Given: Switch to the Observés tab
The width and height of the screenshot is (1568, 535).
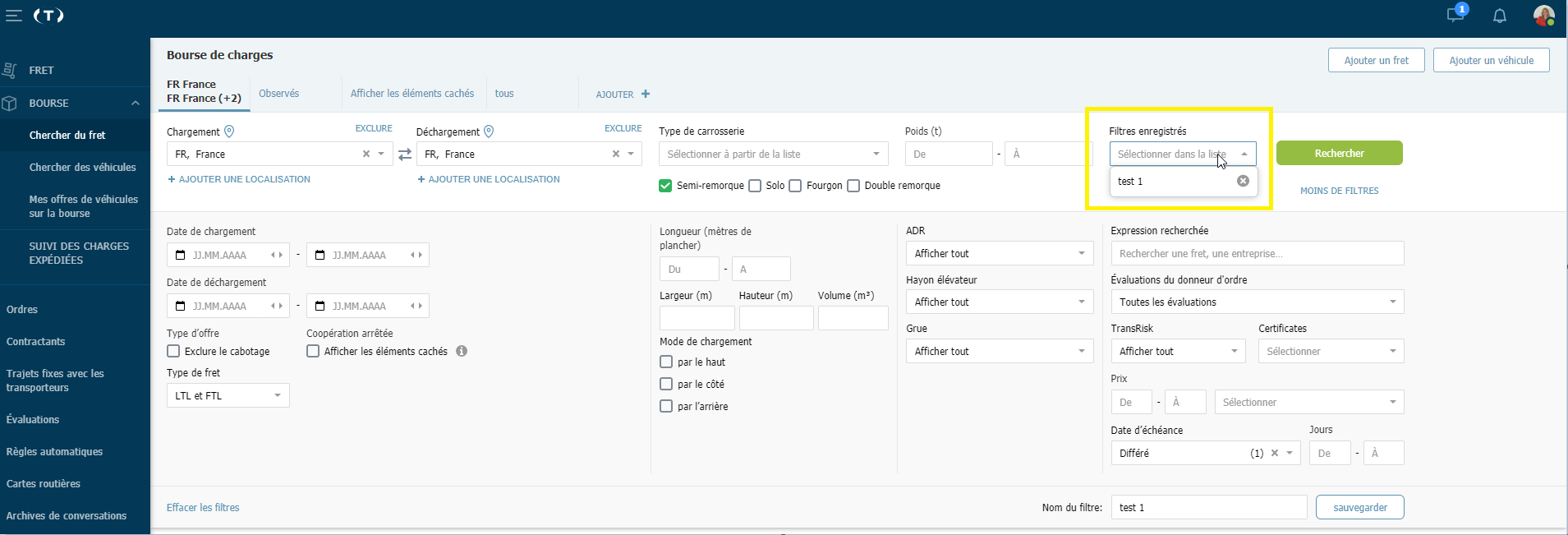Looking at the screenshot, I should (x=279, y=94).
